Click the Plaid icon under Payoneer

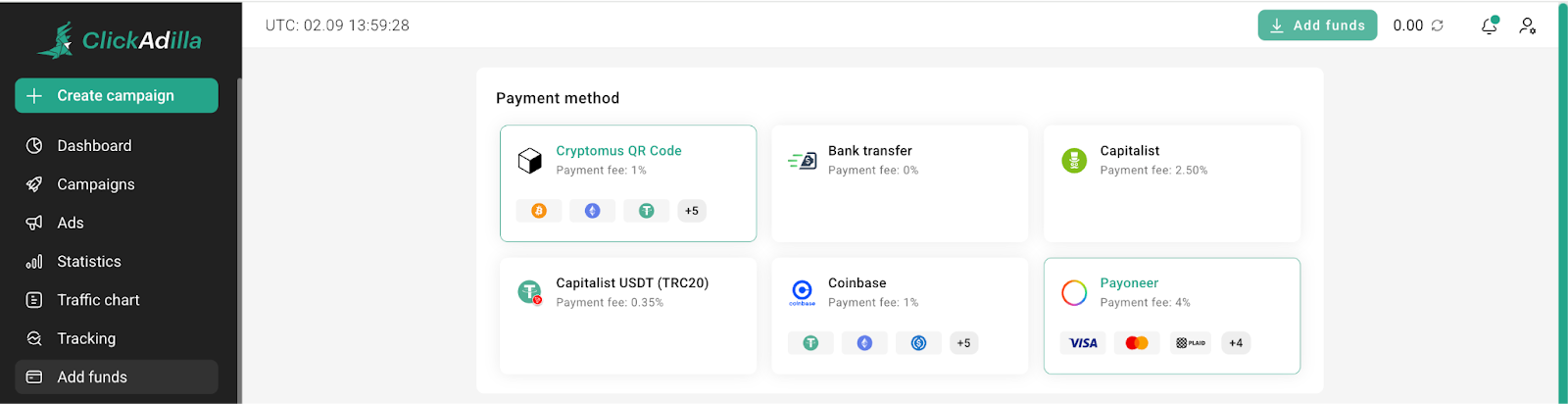(x=1191, y=343)
